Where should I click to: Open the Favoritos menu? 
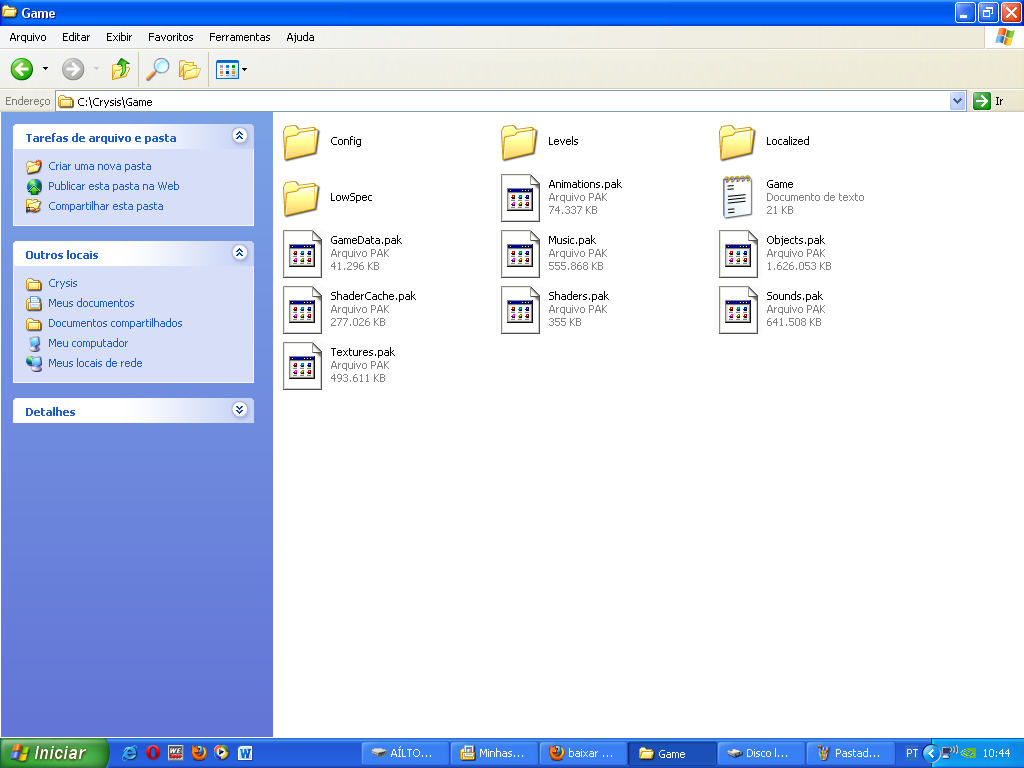pos(170,37)
